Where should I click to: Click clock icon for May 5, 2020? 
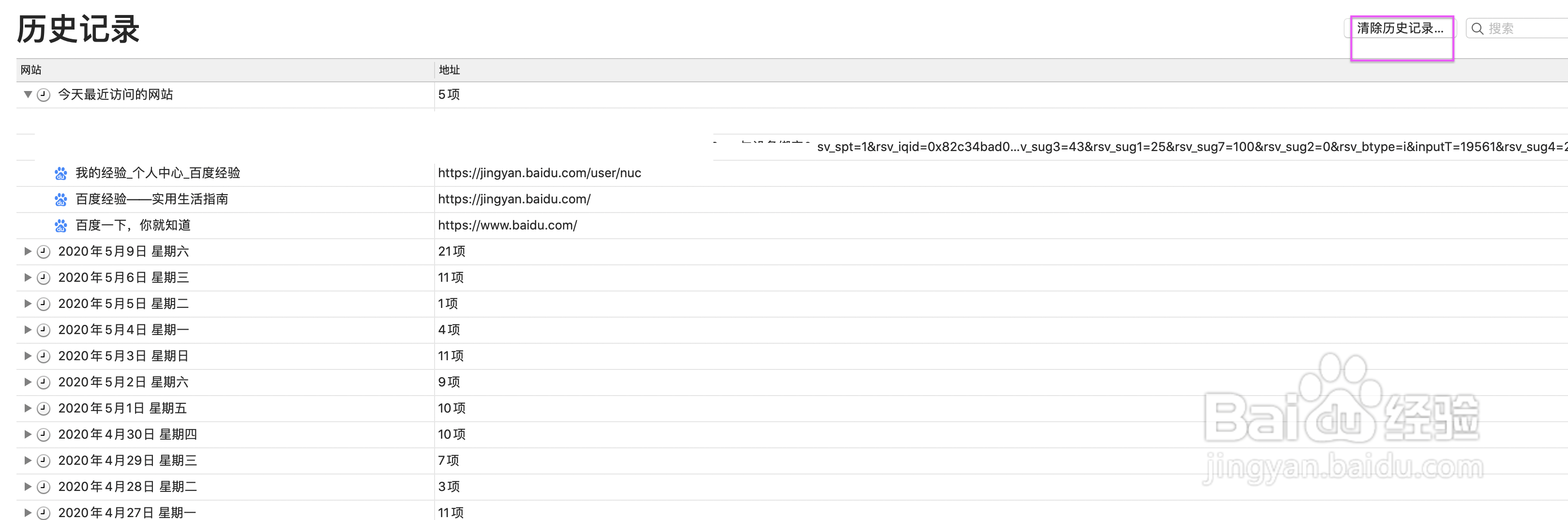click(43, 304)
